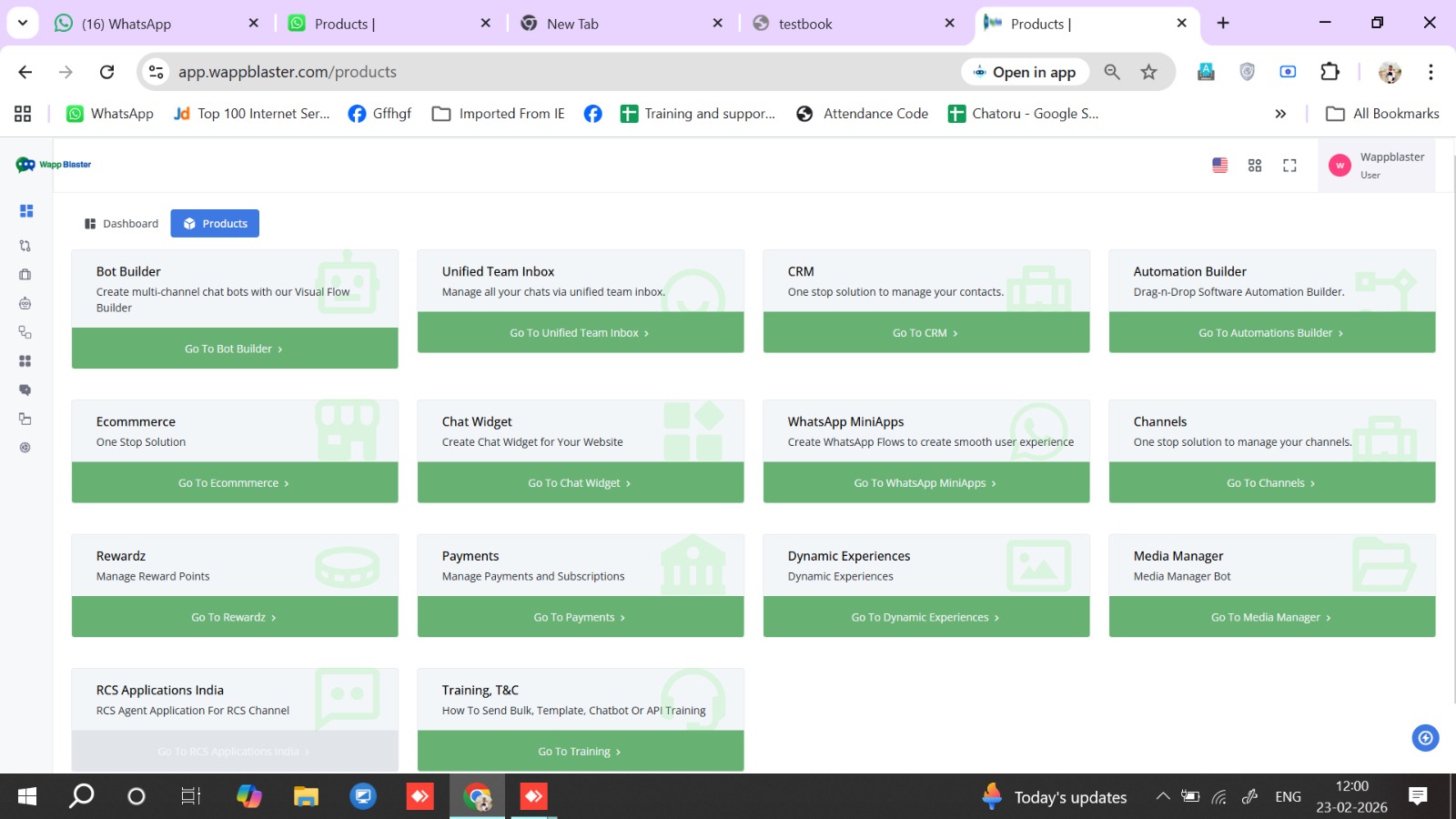Click Go To Automations Builder button
This screenshot has height=819, width=1456.
point(1272,333)
